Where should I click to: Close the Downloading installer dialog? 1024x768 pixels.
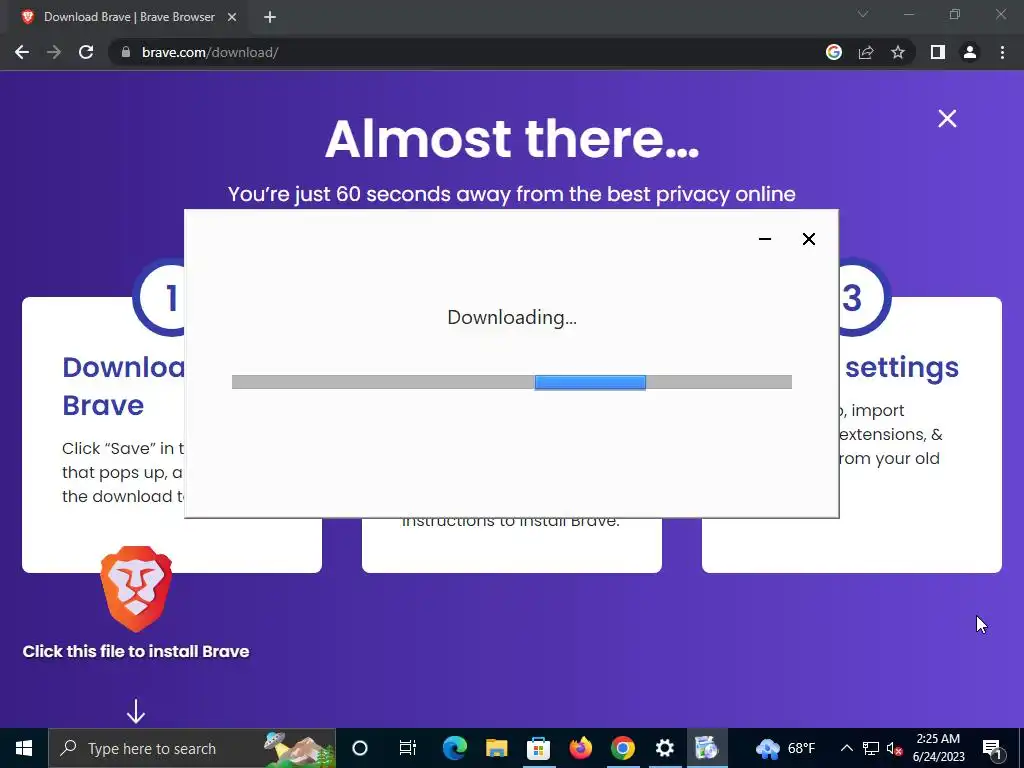pyautogui.click(x=808, y=239)
